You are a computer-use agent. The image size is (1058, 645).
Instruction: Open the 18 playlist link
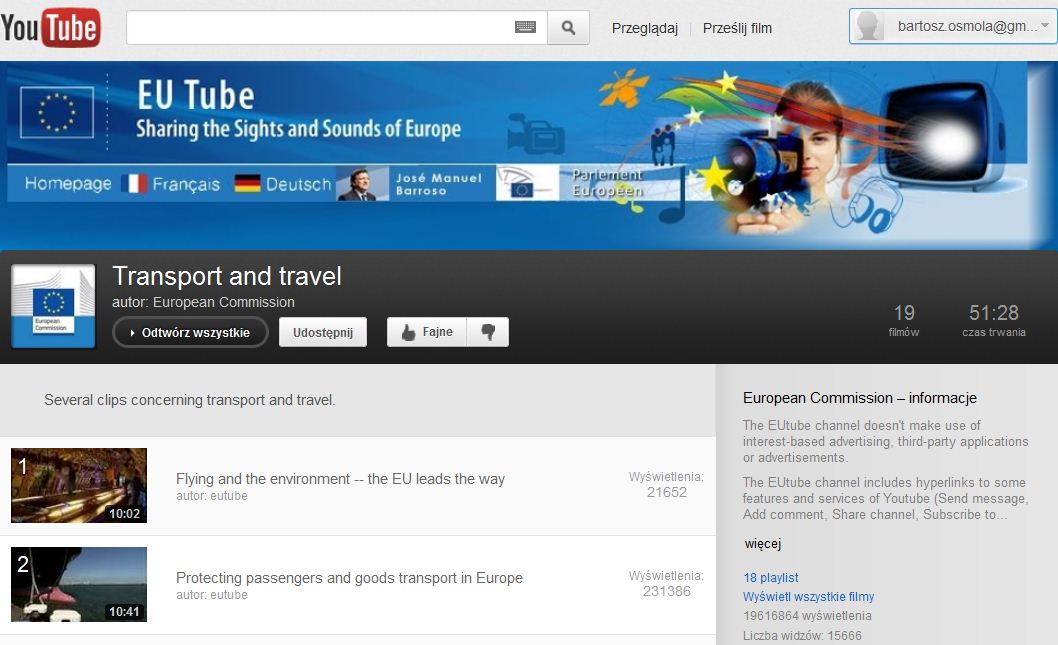pos(771,578)
